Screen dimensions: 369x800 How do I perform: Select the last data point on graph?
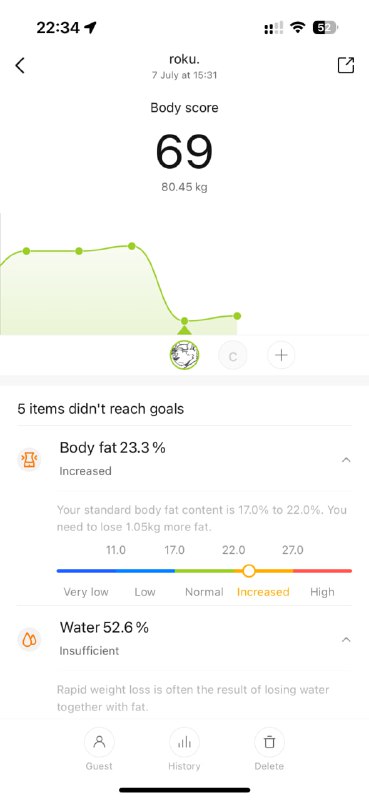(x=237, y=316)
